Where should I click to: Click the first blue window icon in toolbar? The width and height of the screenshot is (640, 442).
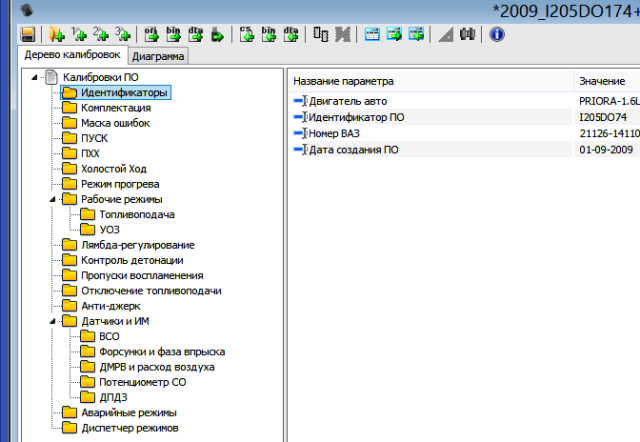(372, 34)
